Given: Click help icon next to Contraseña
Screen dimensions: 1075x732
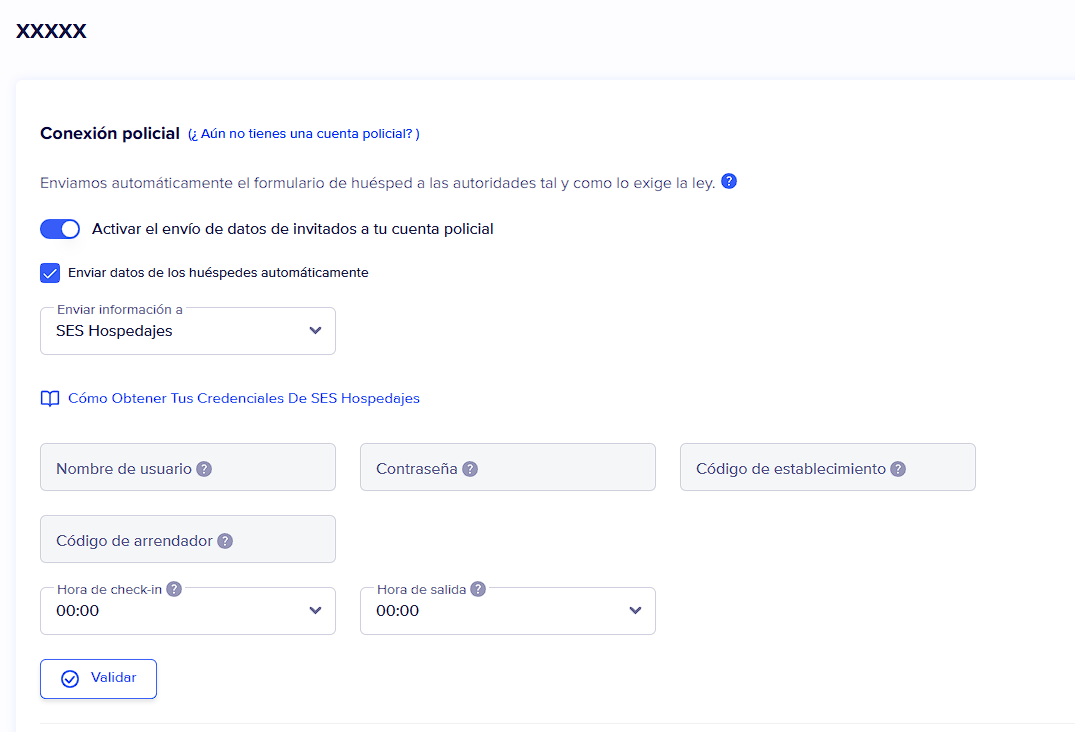Looking at the screenshot, I should (x=470, y=469).
